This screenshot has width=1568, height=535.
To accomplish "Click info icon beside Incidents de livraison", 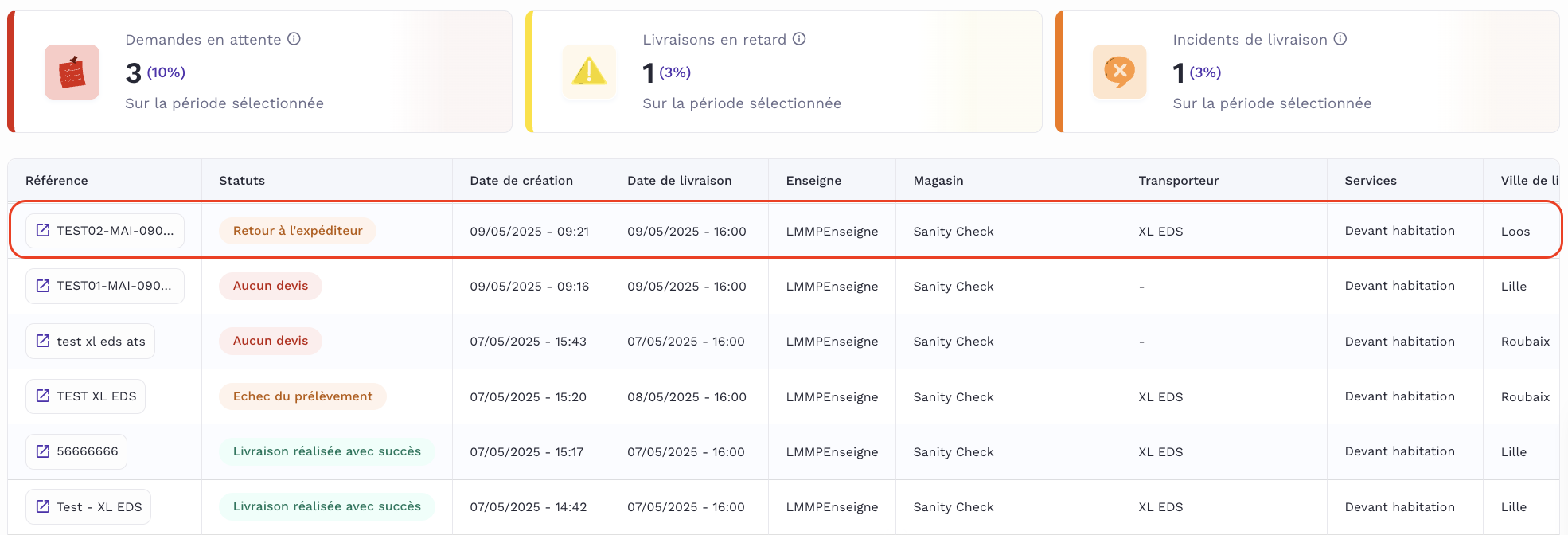I will [x=1340, y=39].
